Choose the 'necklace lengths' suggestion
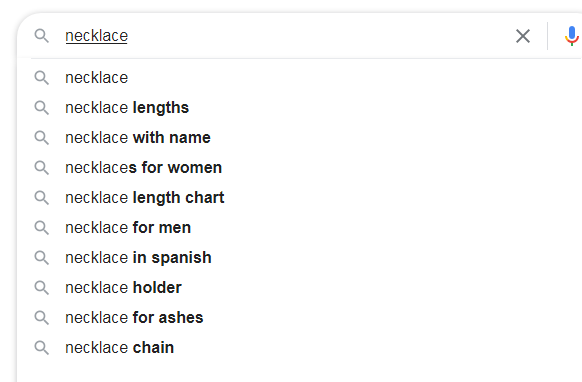This screenshot has height=382, width=582. pyautogui.click(x=299, y=108)
